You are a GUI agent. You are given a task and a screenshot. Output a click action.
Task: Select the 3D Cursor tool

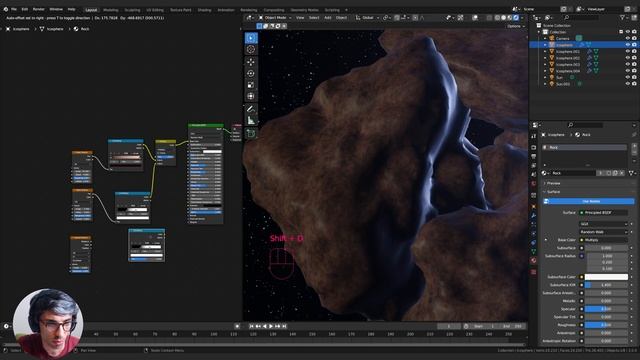251,49
